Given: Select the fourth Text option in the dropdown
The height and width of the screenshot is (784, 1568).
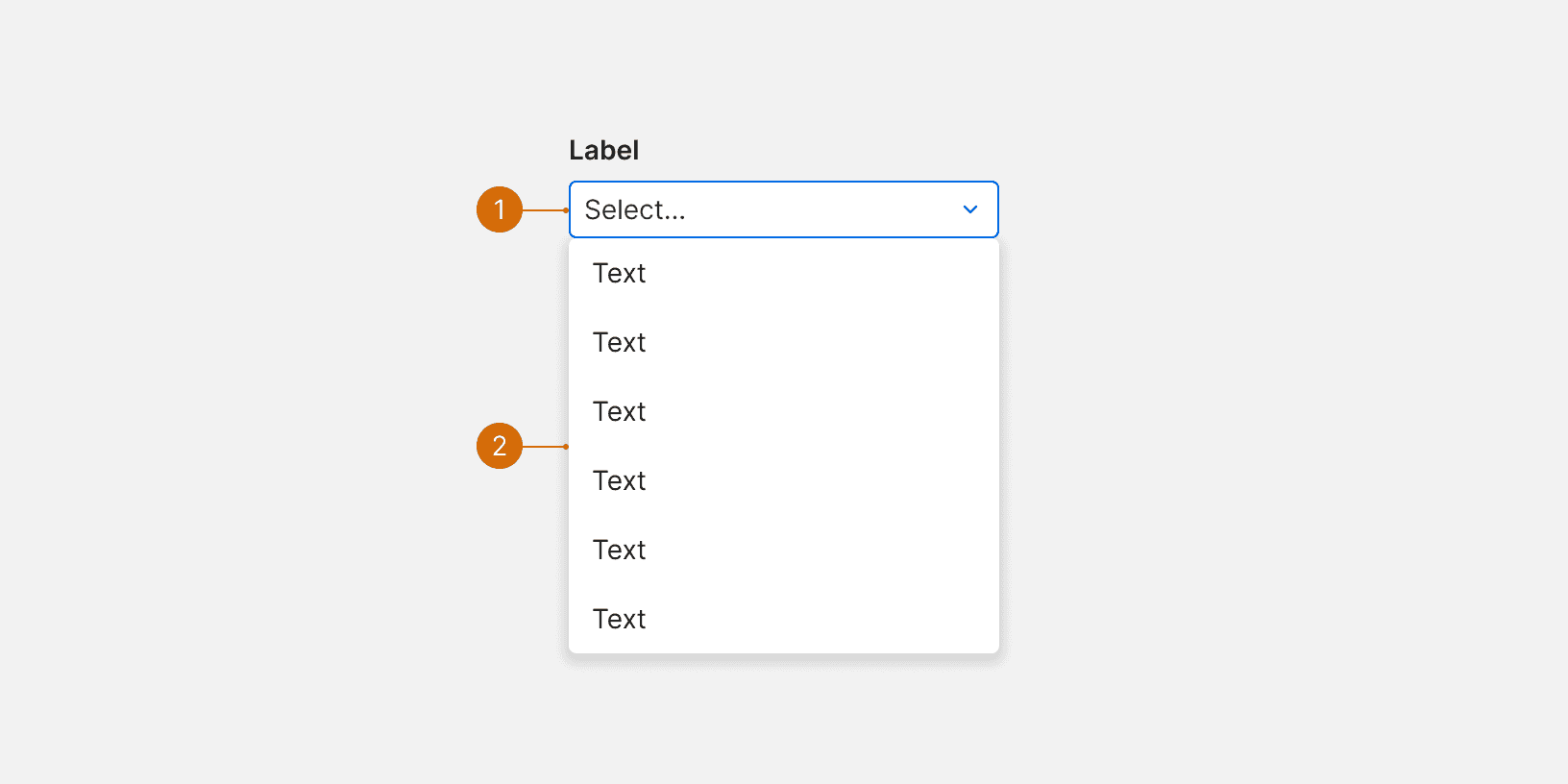Looking at the screenshot, I should pyautogui.click(x=620, y=481).
